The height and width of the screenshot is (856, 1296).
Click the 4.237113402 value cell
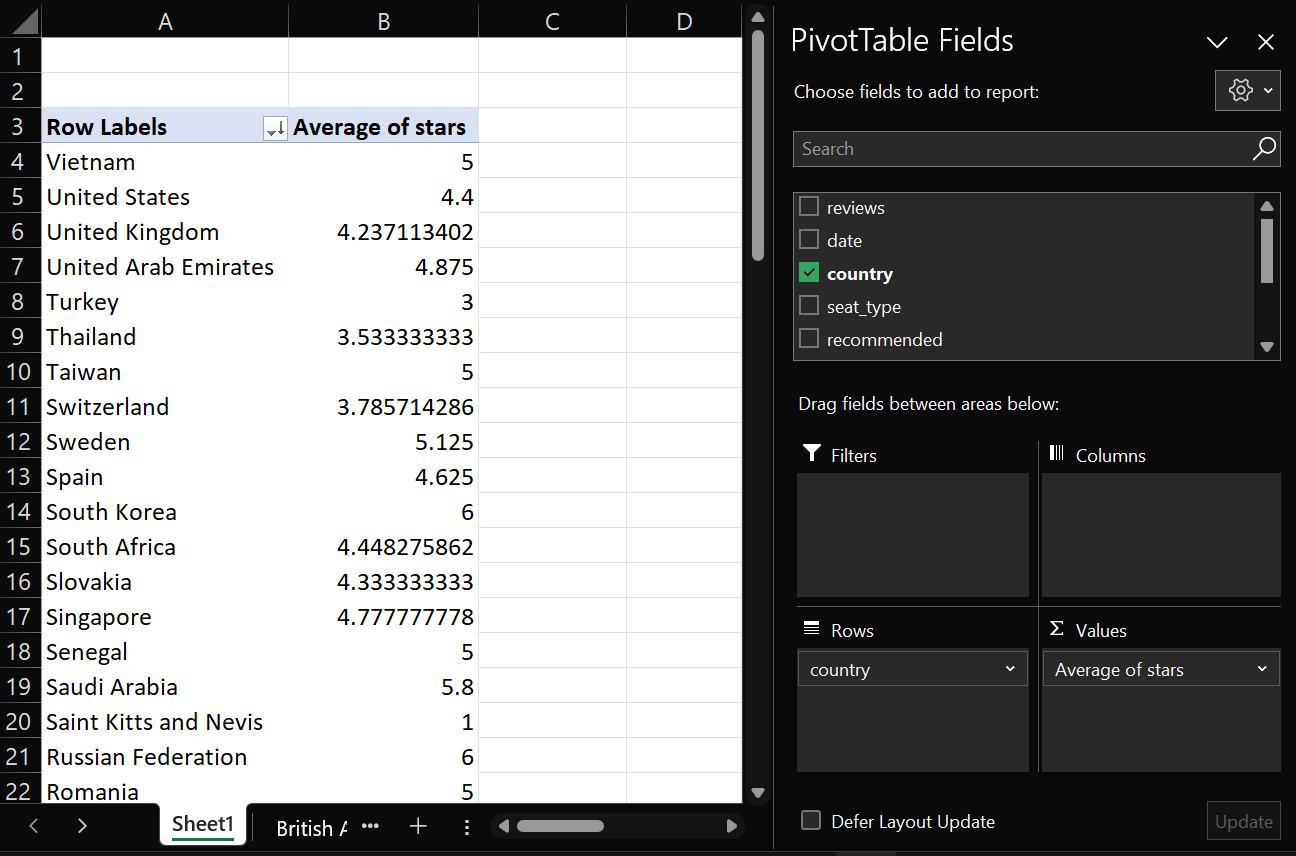tap(384, 232)
